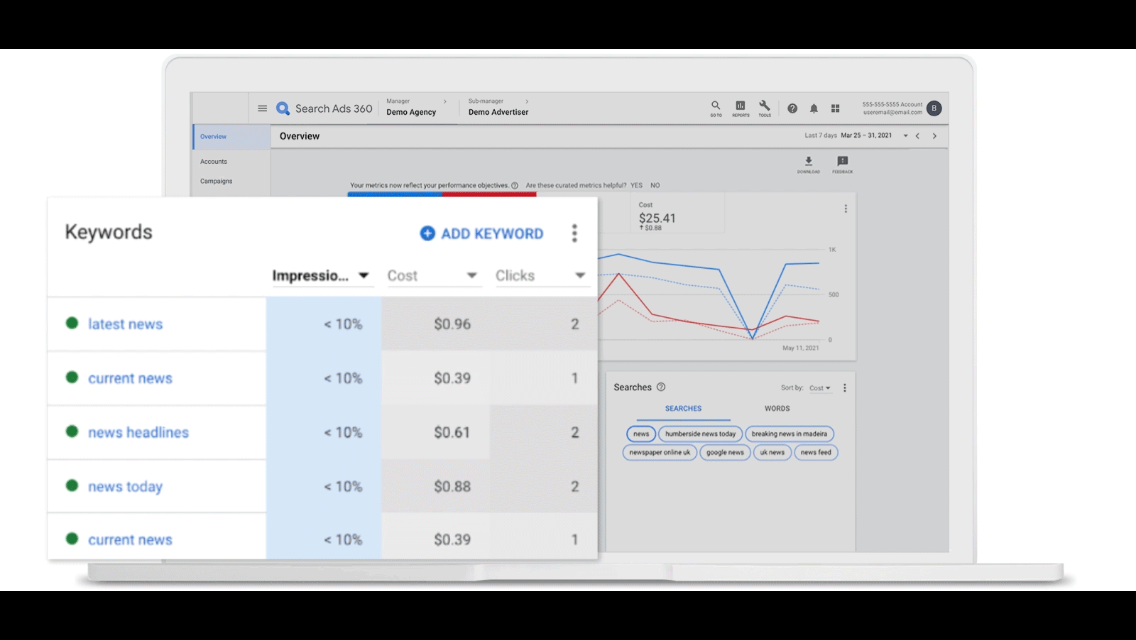This screenshot has width=1136, height=640.
Task: Select Accounts in the left sidebar
Action: [x=214, y=161]
